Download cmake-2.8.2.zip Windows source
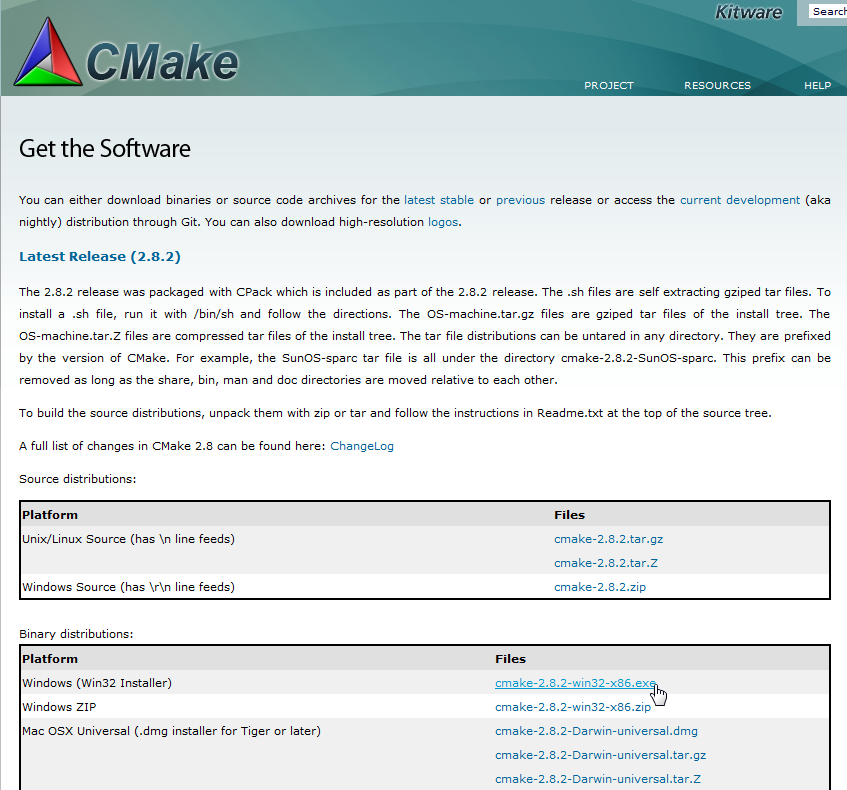Image resolution: width=847 pixels, height=790 pixels. point(600,587)
